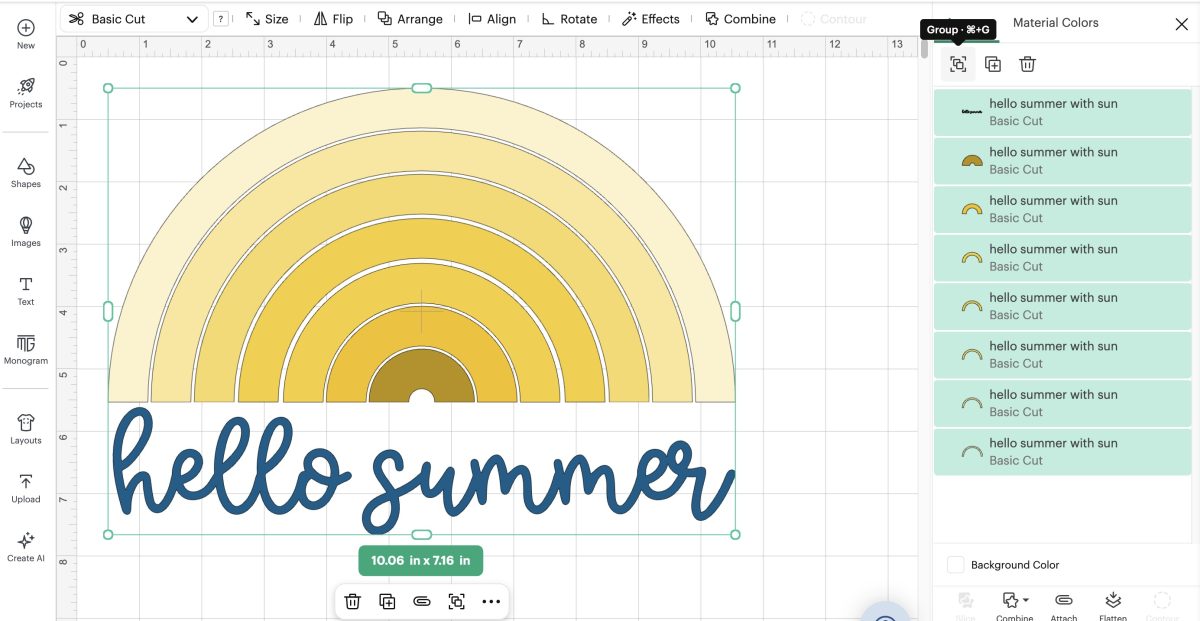Click the right-middle selection handle
The height and width of the screenshot is (621, 1200).
tap(736, 311)
